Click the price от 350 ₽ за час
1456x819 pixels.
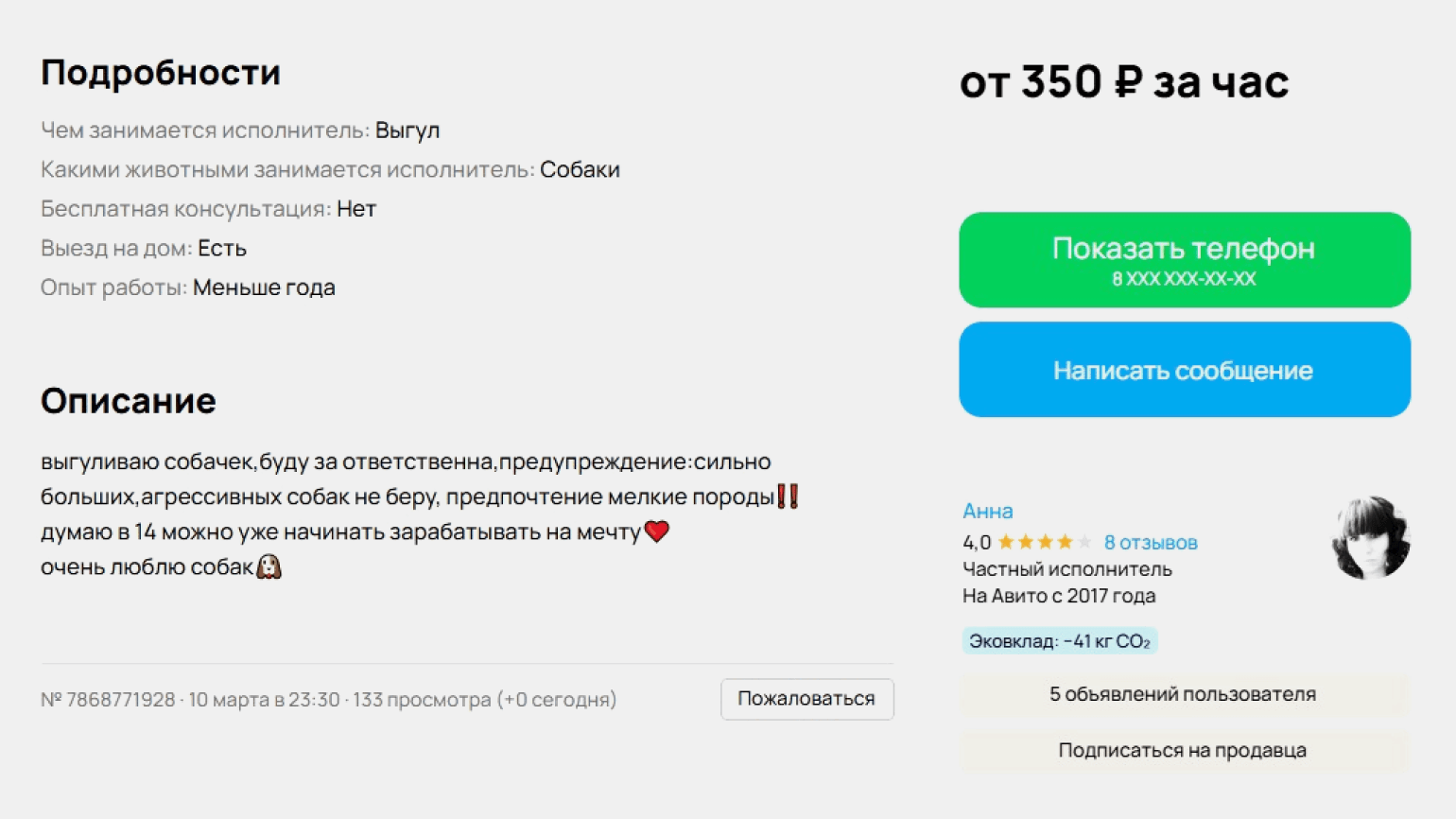[1123, 82]
